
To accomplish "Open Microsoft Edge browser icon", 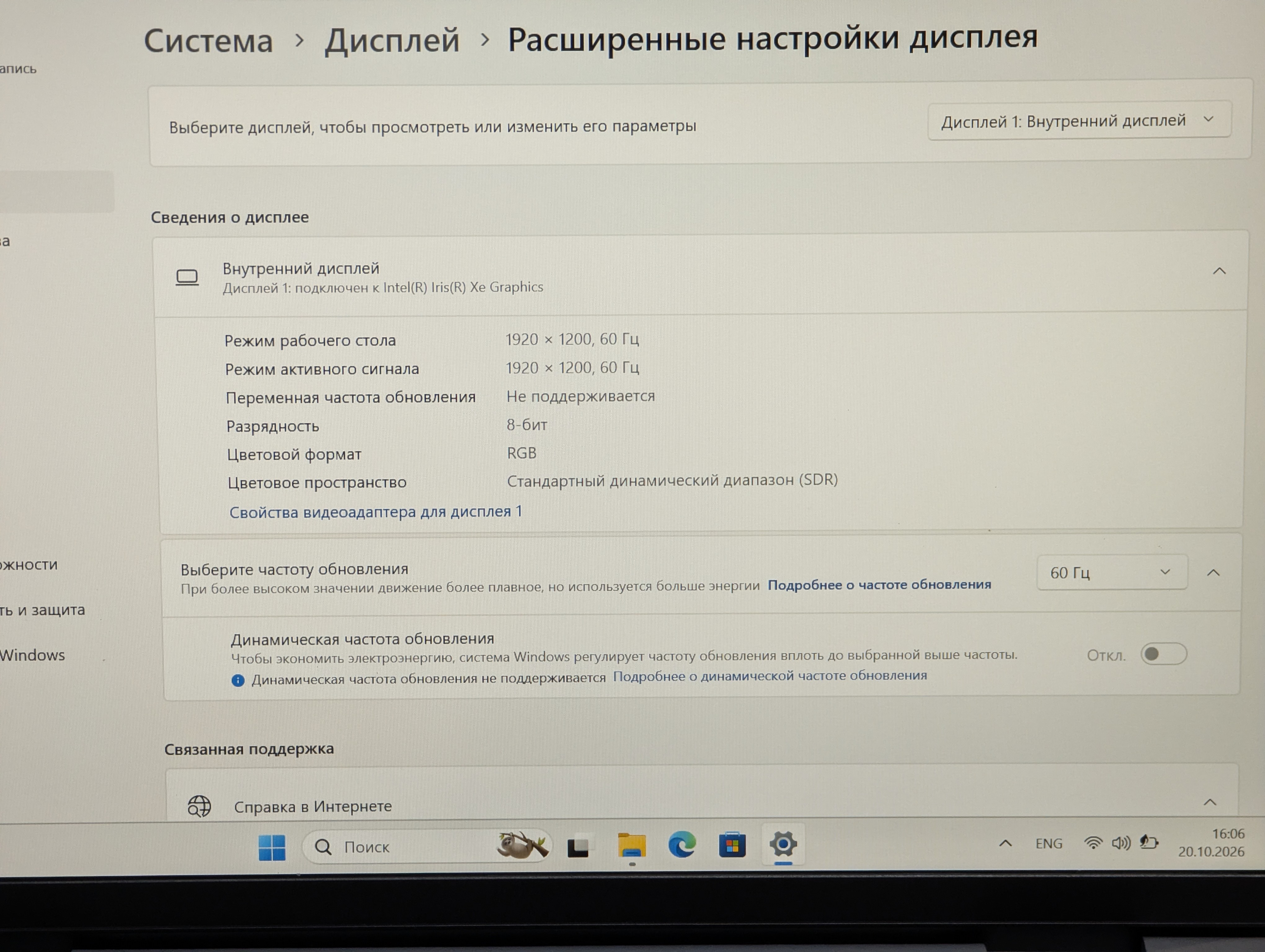I will 682,844.
